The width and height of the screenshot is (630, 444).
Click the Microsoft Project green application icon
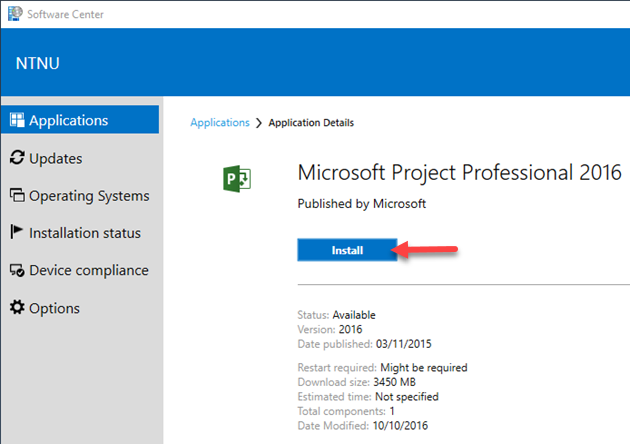point(237,179)
